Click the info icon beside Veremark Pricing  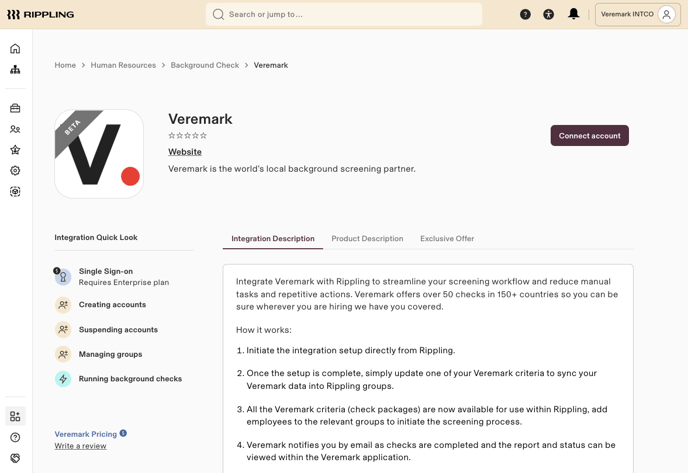click(123, 433)
